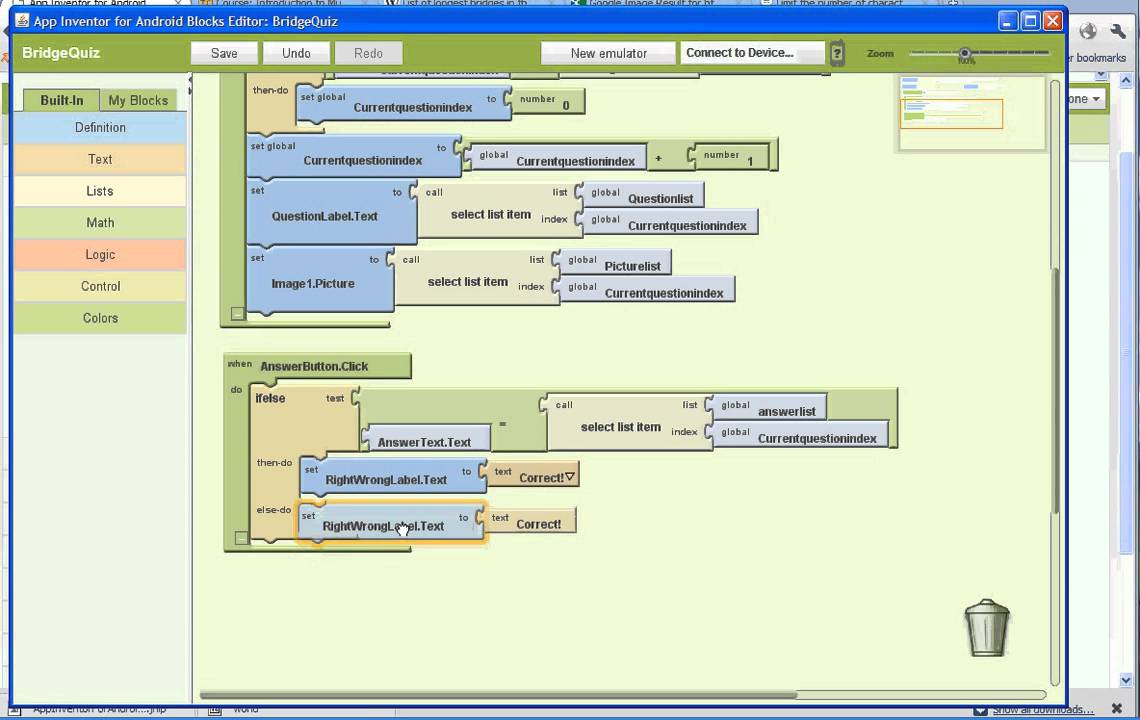Screen dimensions: 1140x720
Task: Select the AnswerText.Text block
Action: (x=426, y=441)
